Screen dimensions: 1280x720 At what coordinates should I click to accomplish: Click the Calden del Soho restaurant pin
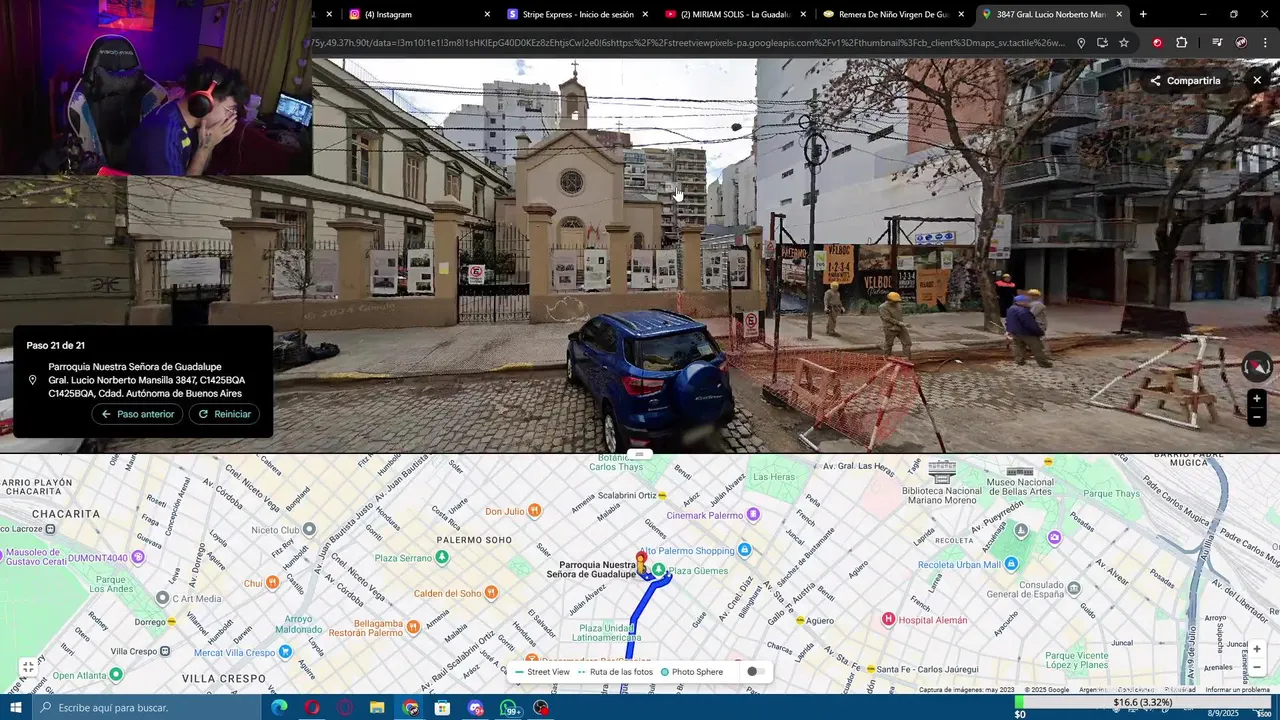click(x=491, y=593)
